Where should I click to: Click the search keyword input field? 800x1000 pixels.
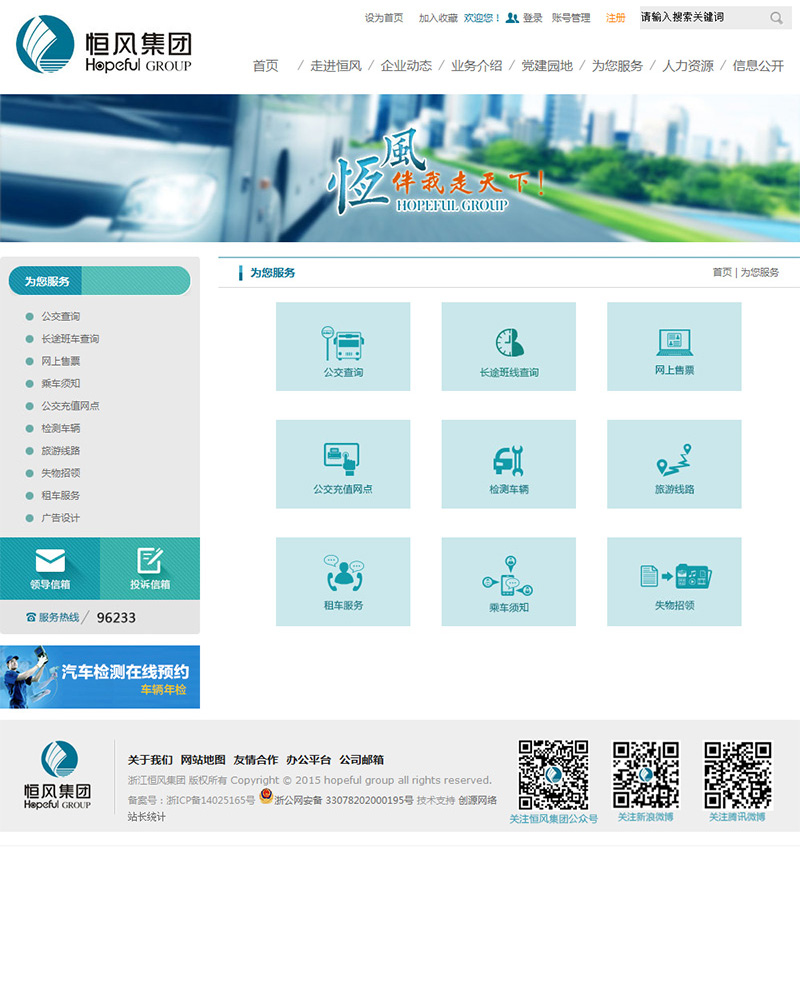[700, 18]
